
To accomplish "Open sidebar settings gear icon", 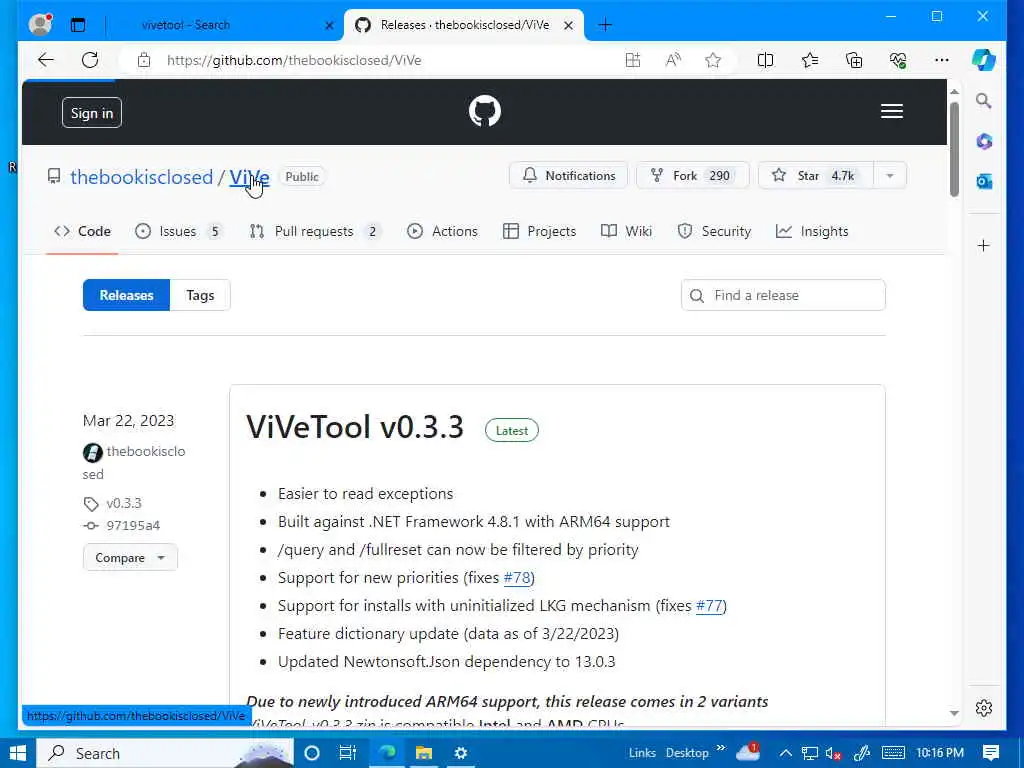I will (x=984, y=708).
